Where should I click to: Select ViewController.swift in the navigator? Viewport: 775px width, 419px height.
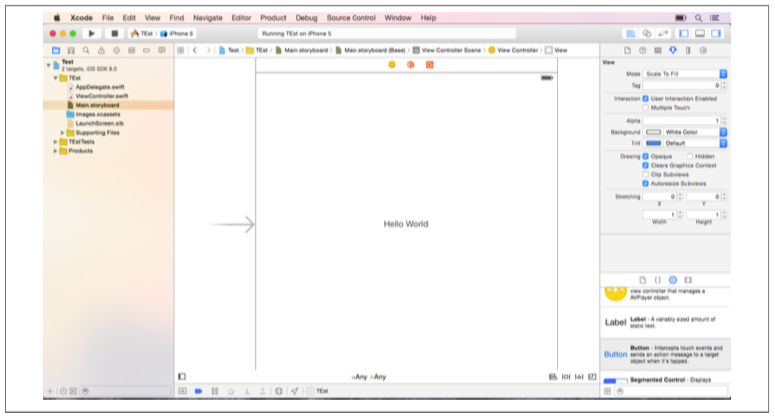96,96
